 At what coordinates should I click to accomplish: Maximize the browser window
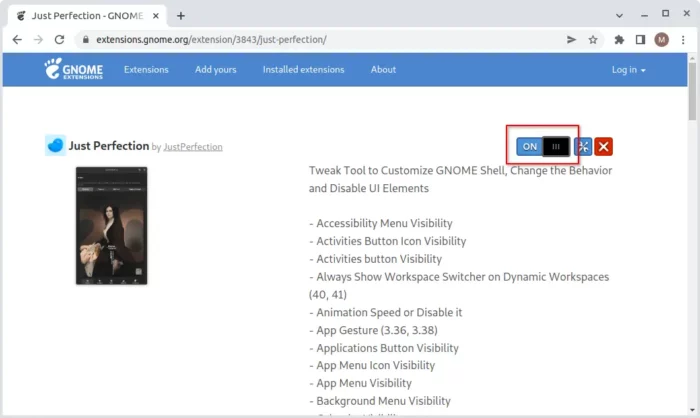(665, 14)
